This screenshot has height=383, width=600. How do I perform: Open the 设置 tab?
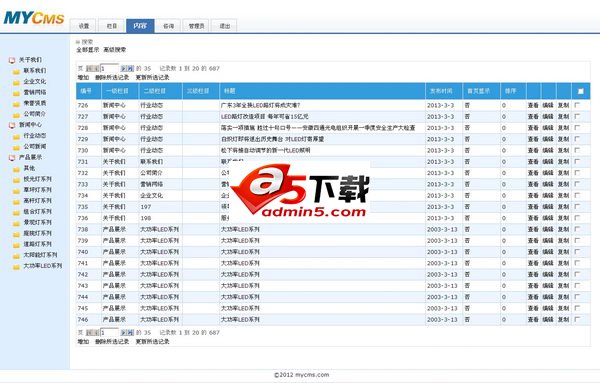(x=84, y=26)
